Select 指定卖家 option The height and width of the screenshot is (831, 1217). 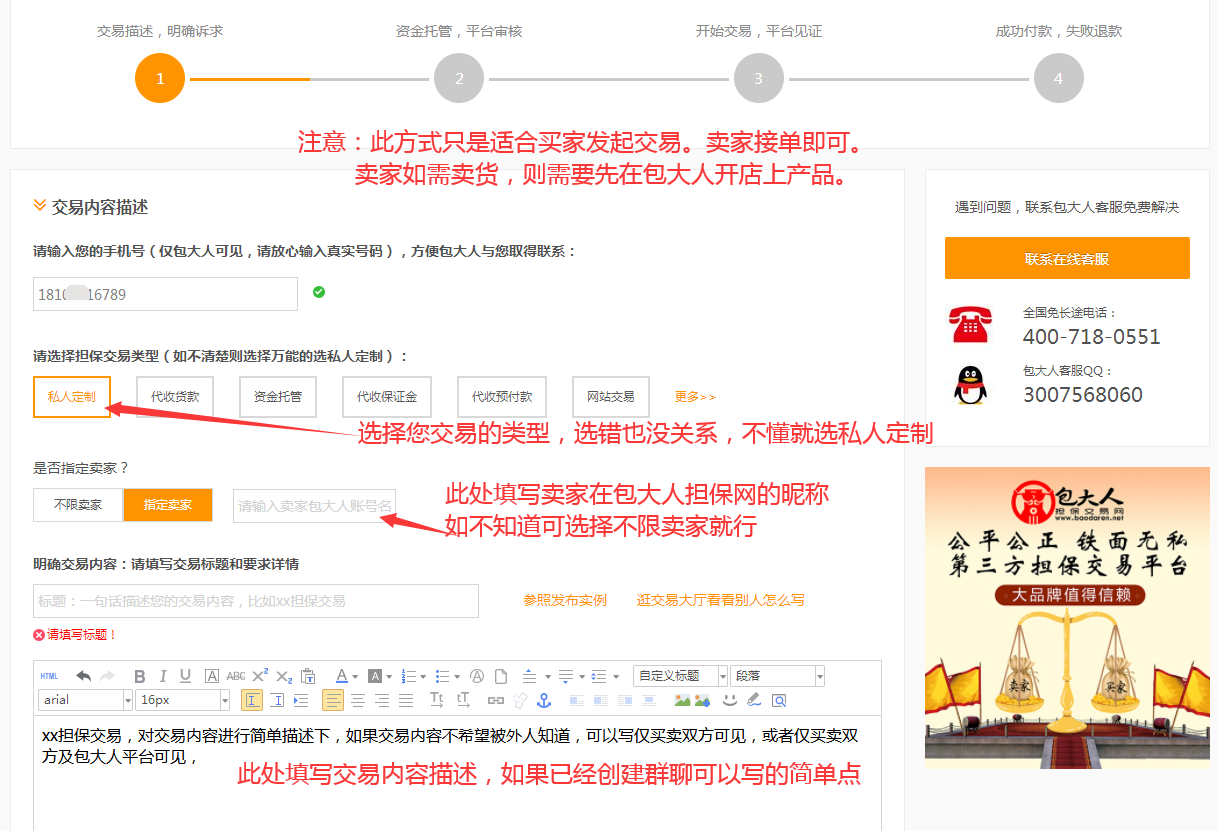coord(167,505)
